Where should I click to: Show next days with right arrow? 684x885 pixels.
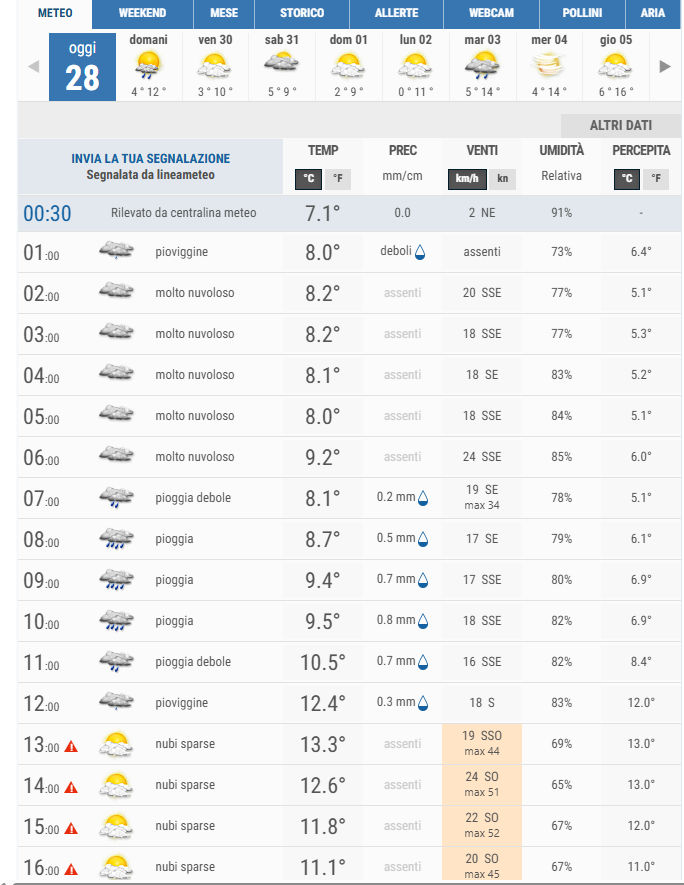pos(665,67)
